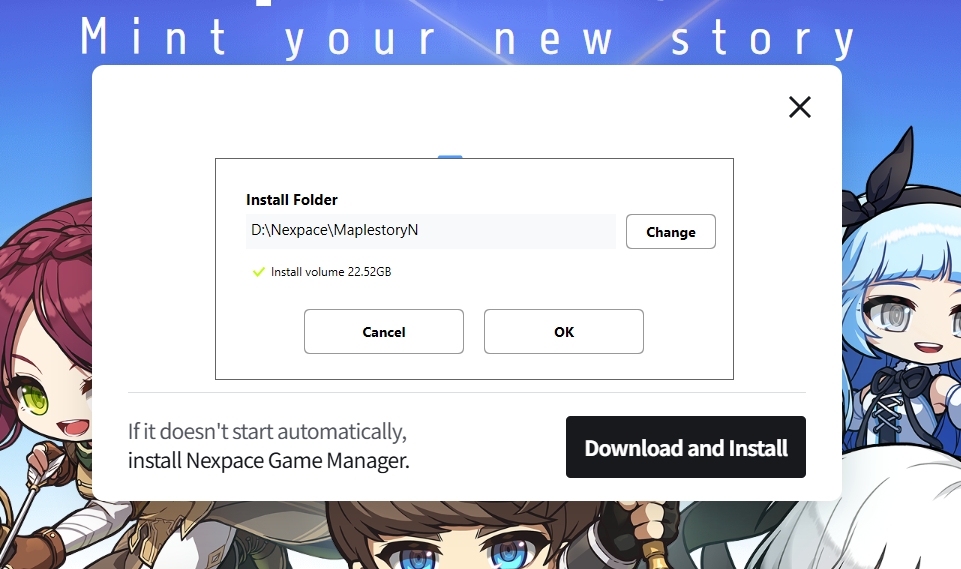Screen dimensions: 961x569
Task: Click Change to pick another install folder
Action: [670, 232]
